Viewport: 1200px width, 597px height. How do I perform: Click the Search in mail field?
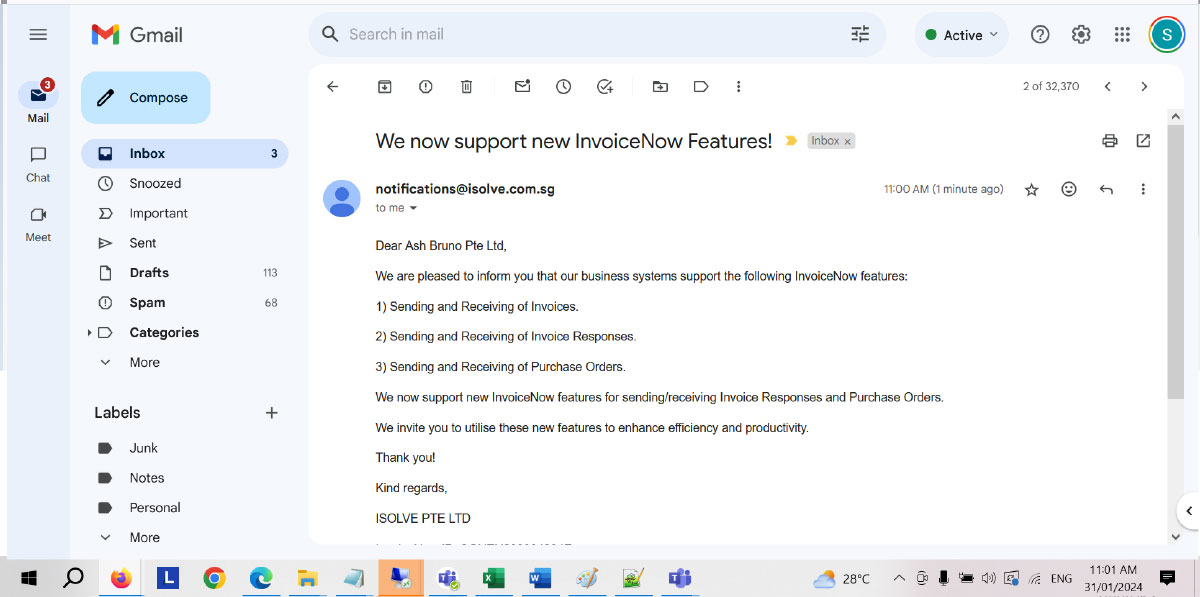tap(590, 35)
